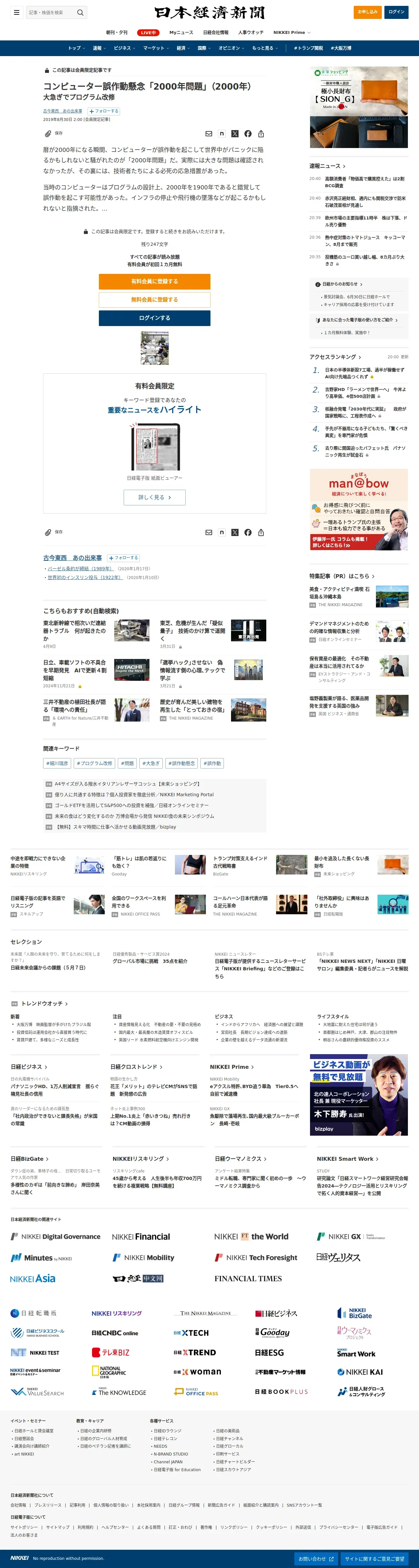Open the National Geographic logo link
419x1568 pixels.
pyautogui.click(x=109, y=1372)
